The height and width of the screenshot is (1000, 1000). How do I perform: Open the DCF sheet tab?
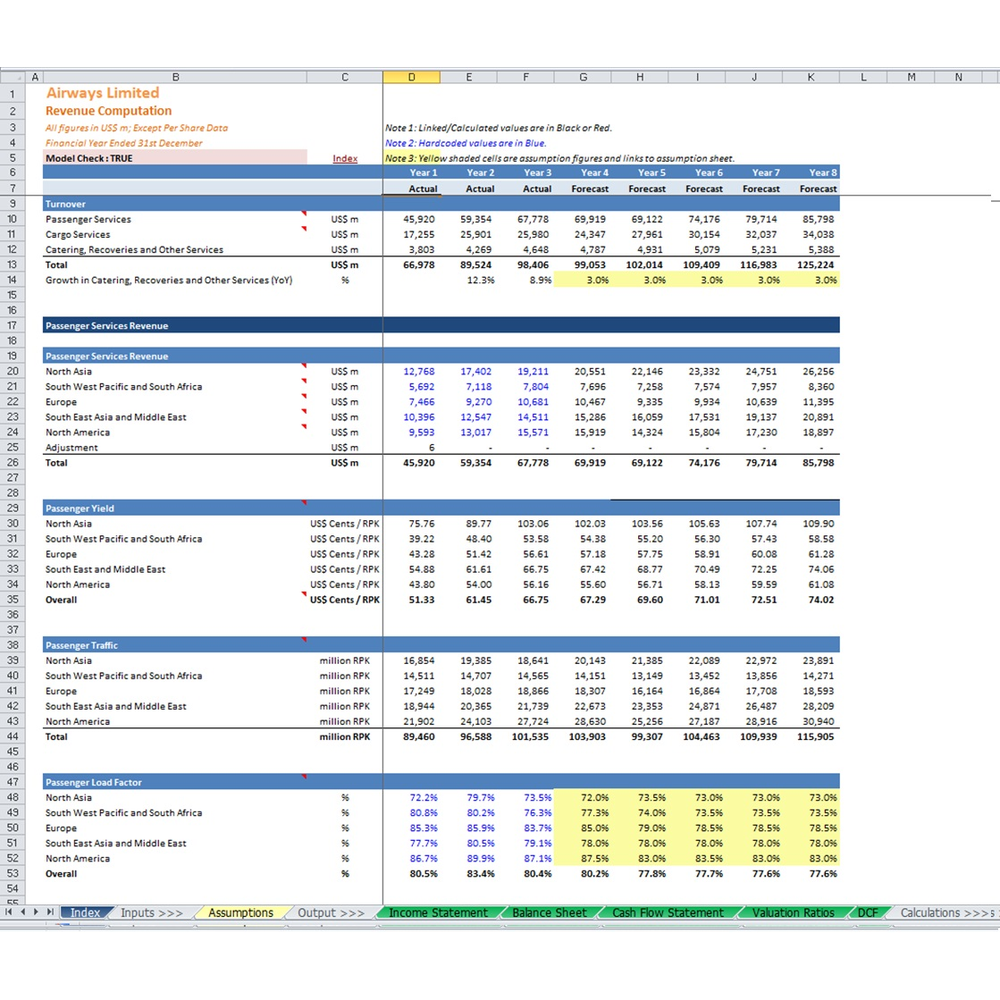pos(867,913)
